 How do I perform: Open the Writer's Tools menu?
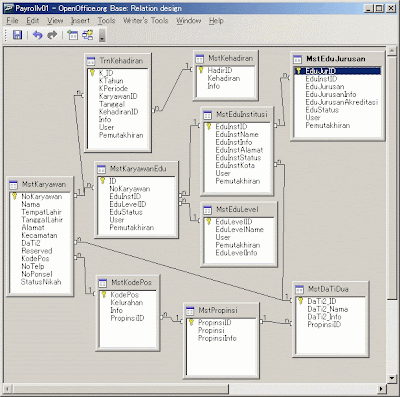146,21
